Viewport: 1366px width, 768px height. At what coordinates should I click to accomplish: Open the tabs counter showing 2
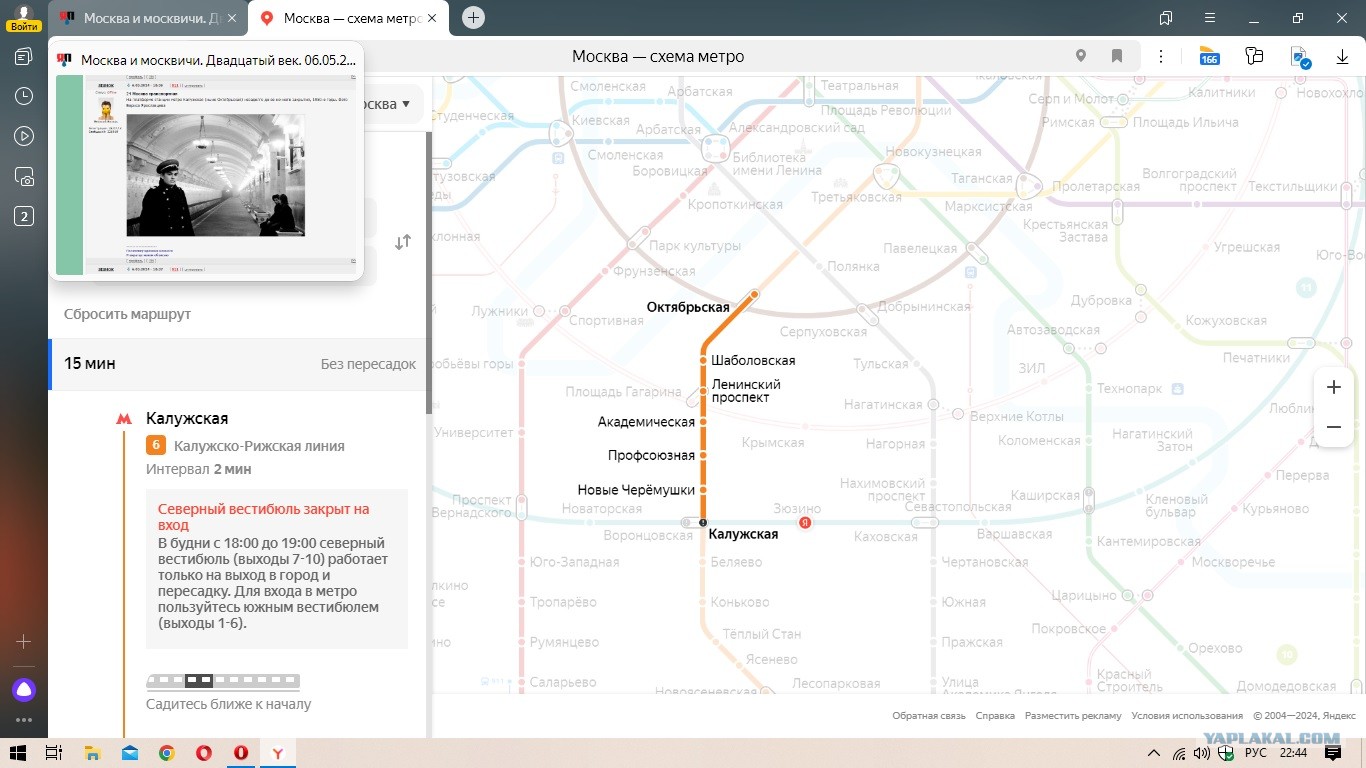[x=24, y=216]
